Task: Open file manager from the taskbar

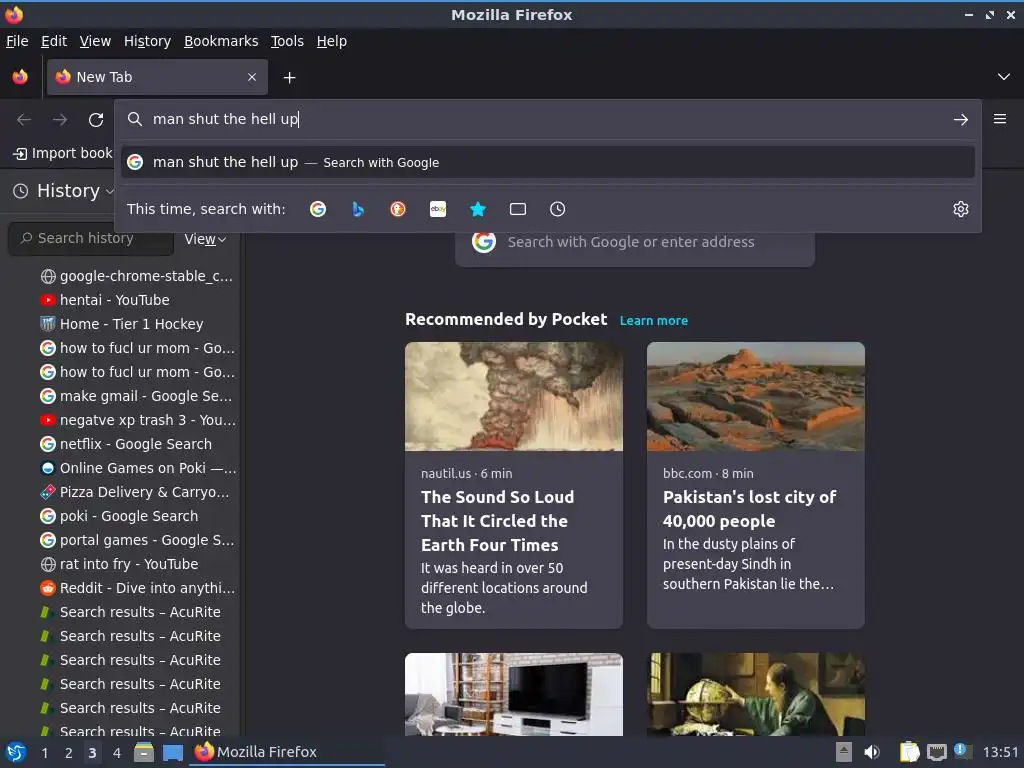Action: 144,752
